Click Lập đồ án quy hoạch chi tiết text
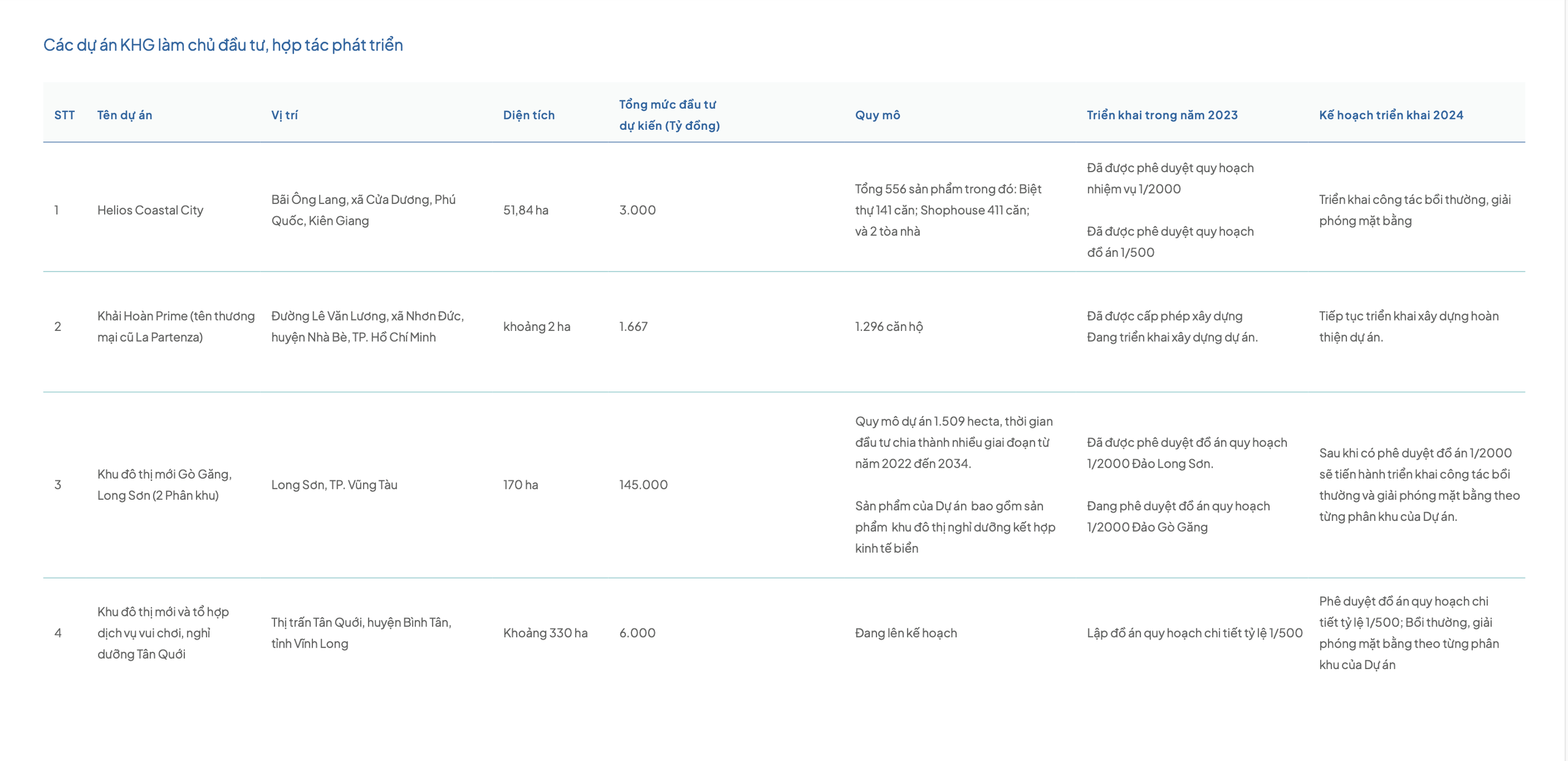 click(1194, 633)
